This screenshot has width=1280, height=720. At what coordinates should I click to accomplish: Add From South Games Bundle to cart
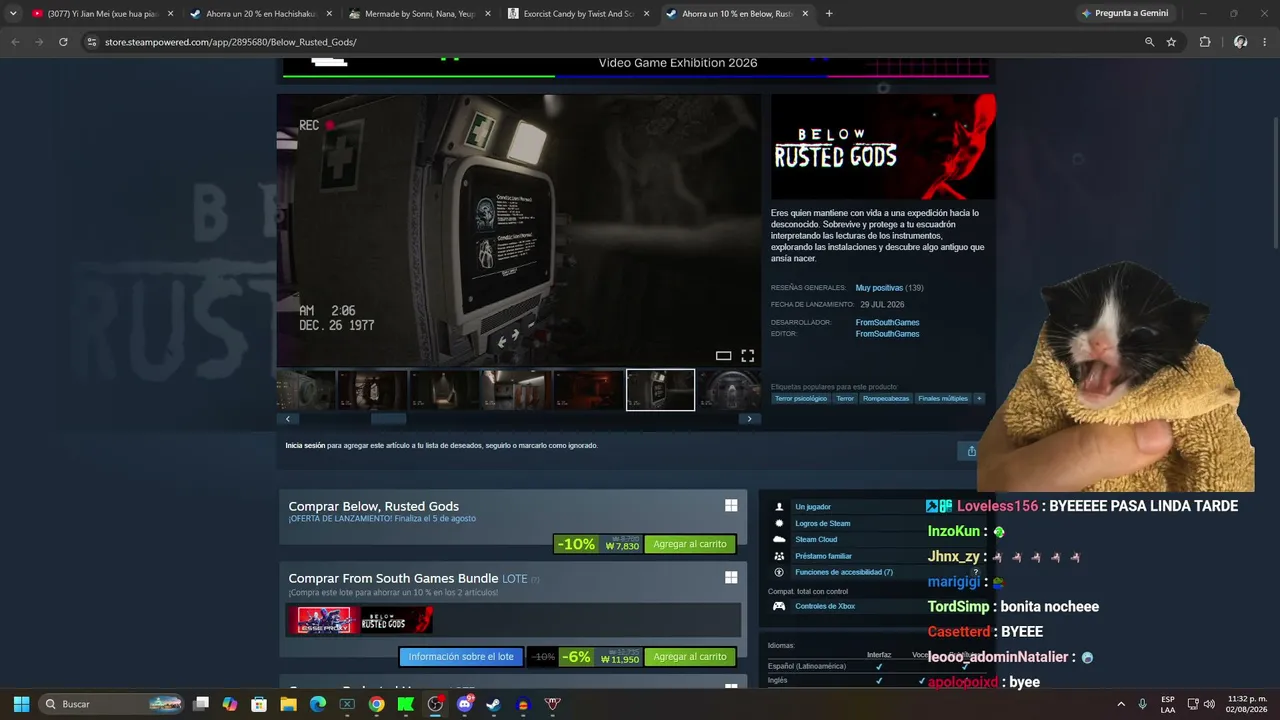coord(690,657)
